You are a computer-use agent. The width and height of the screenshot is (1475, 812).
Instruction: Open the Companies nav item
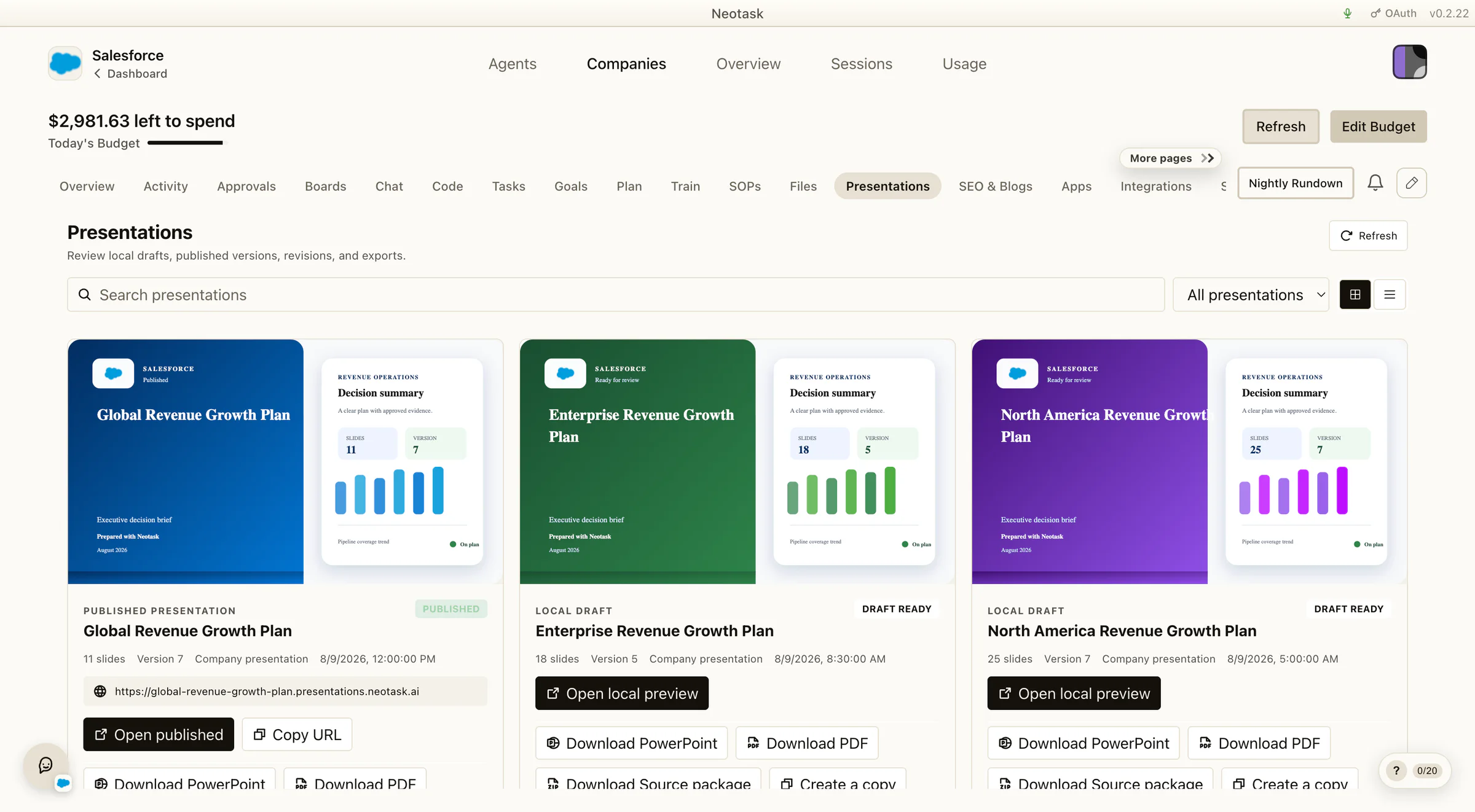pyautogui.click(x=626, y=64)
